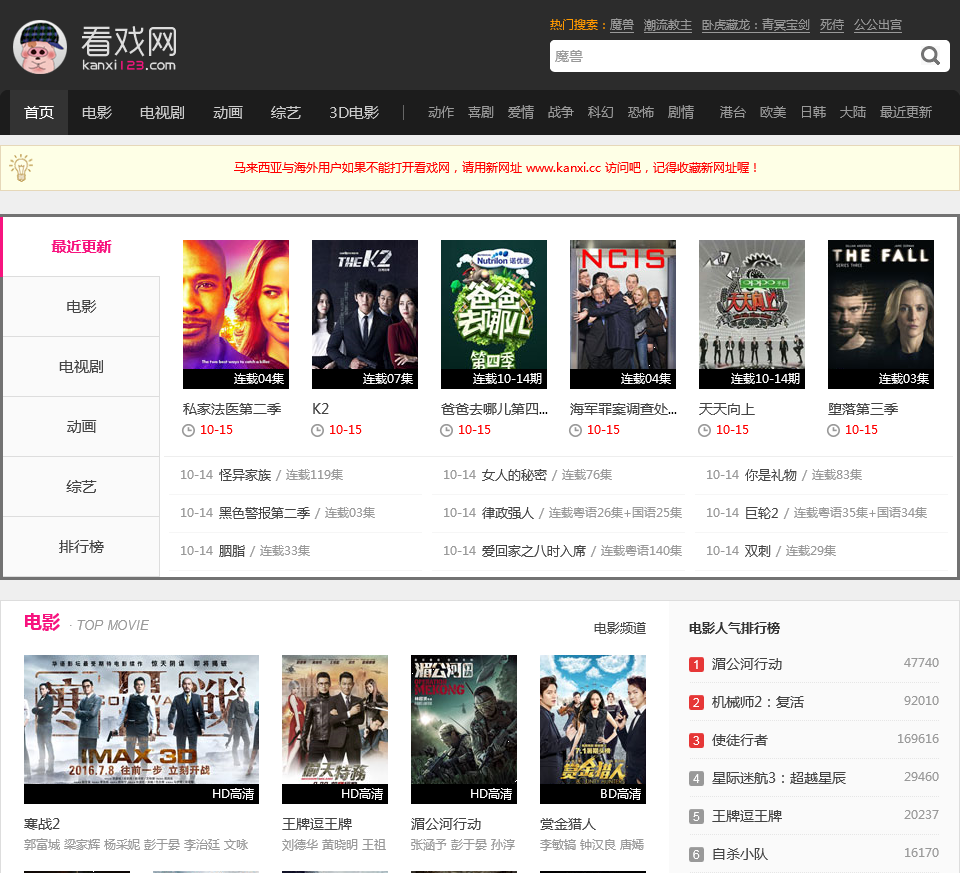Browse 港台 region link
The image size is (960, 873).
point(733,112)
